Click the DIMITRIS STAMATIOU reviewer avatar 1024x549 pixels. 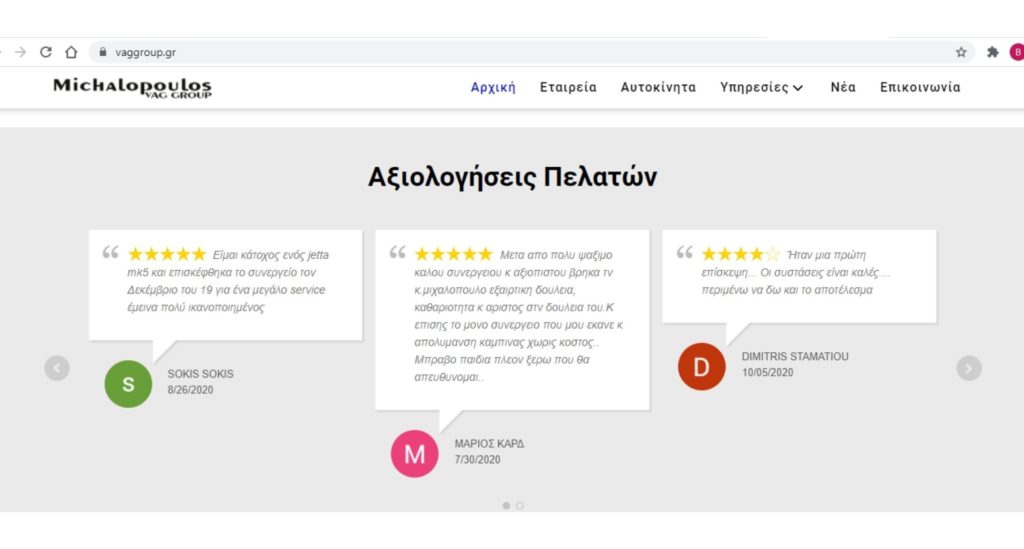point(701,366)
